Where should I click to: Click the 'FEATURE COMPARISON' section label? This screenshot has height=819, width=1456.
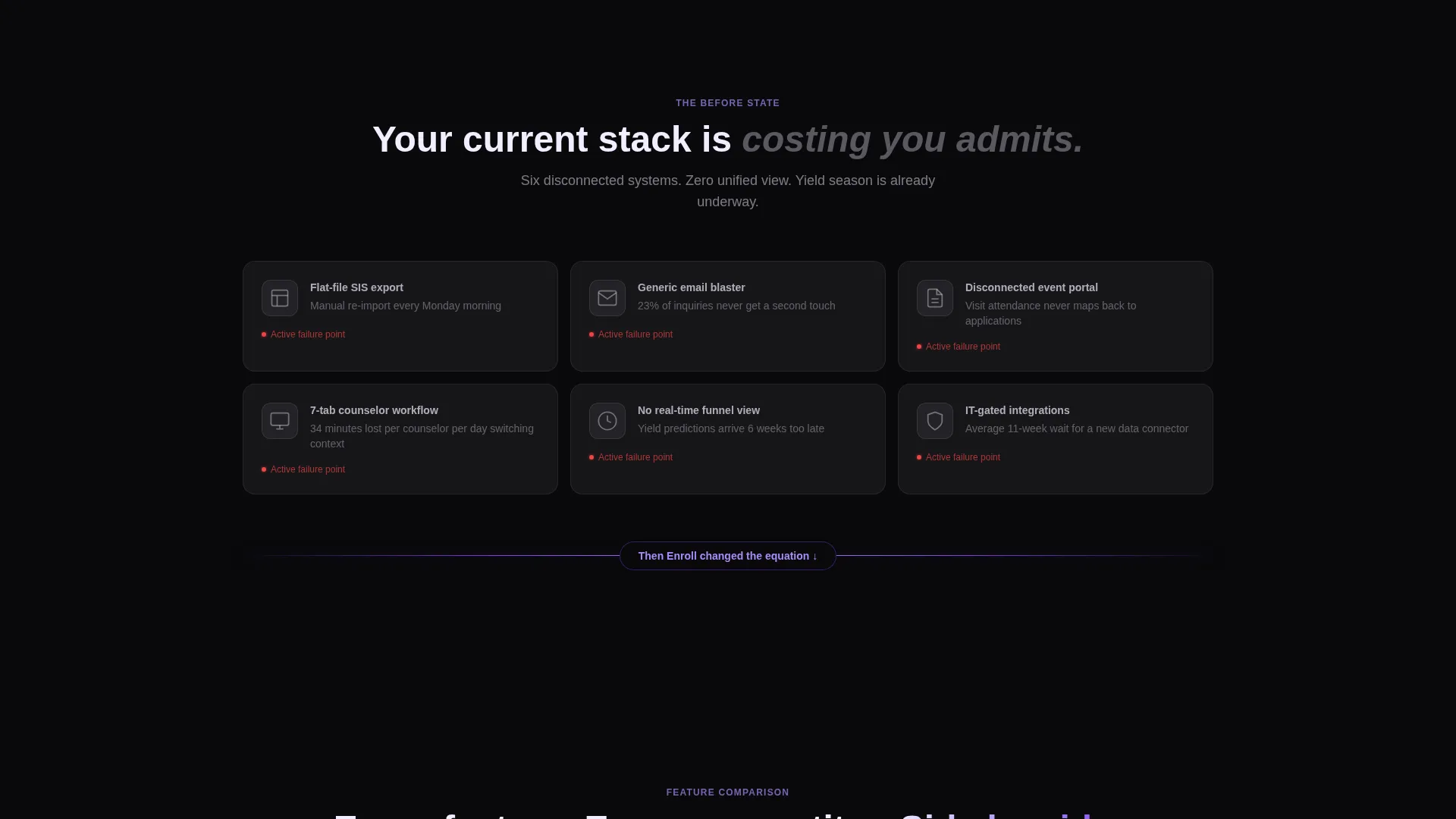728,792
